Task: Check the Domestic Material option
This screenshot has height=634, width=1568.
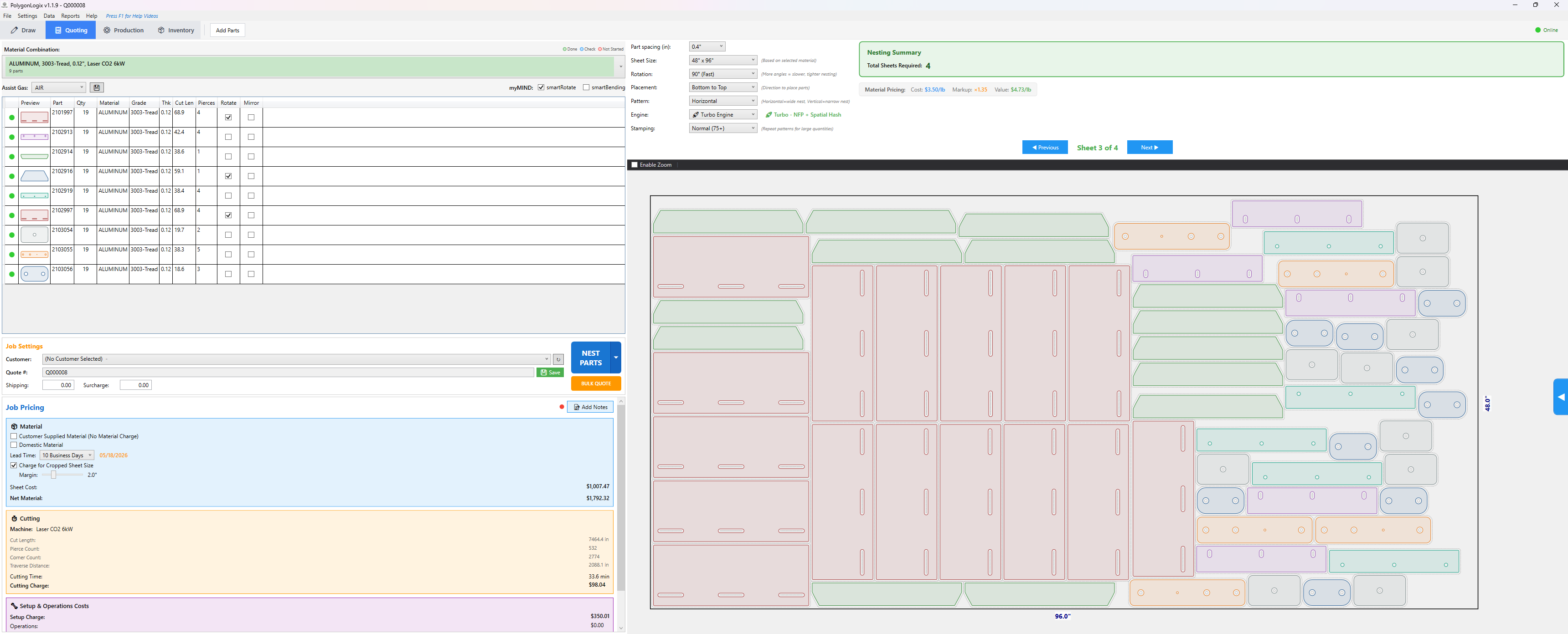Action: pos(13,445)
